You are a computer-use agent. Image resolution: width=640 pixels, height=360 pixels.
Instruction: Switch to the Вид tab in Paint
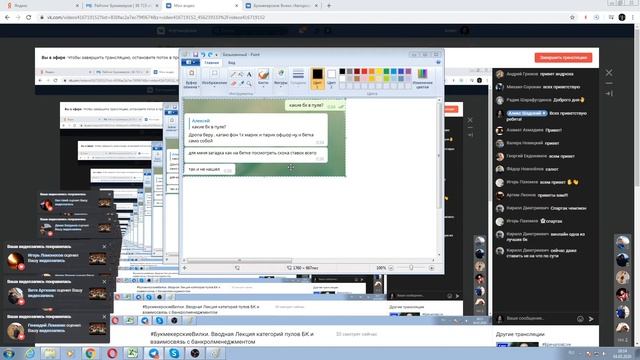click(x=231, y=62)
